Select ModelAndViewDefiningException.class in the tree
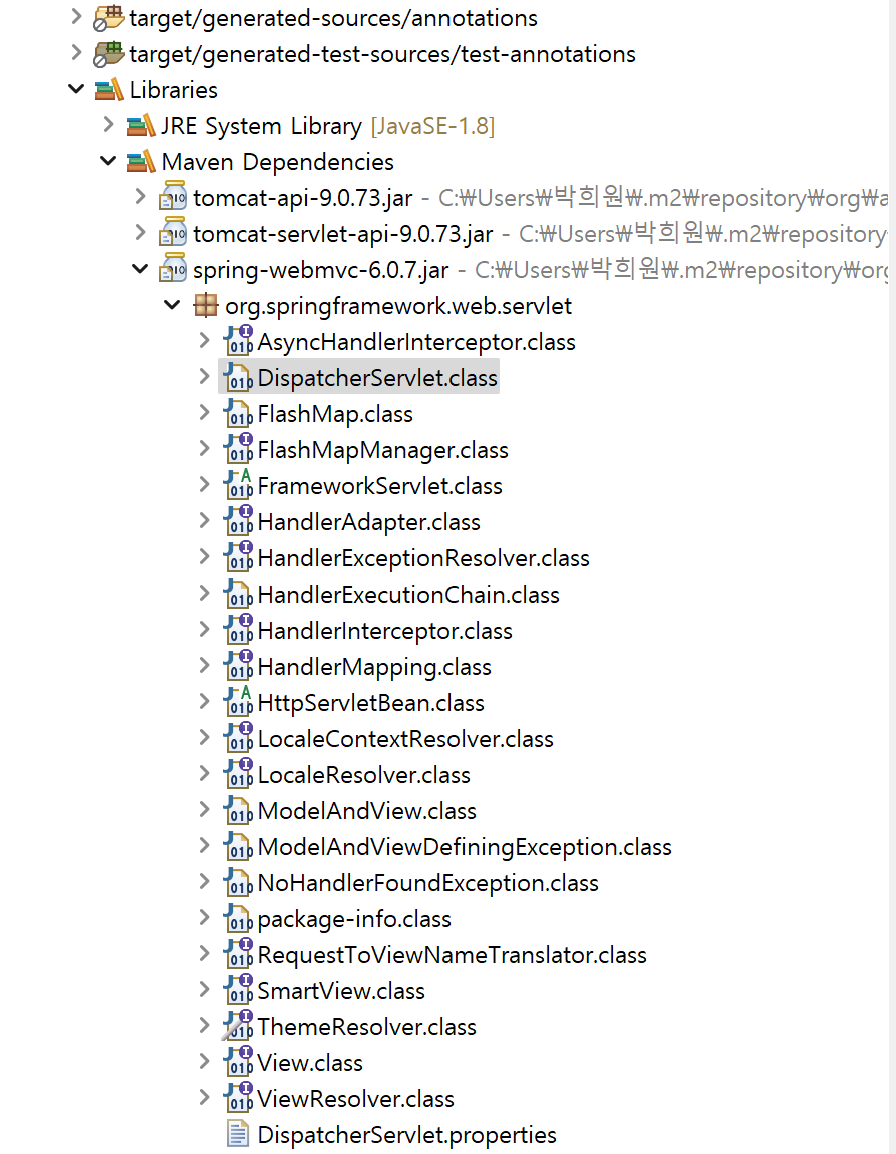Viewport: 896px width, 1154px height. click(465, 847)
